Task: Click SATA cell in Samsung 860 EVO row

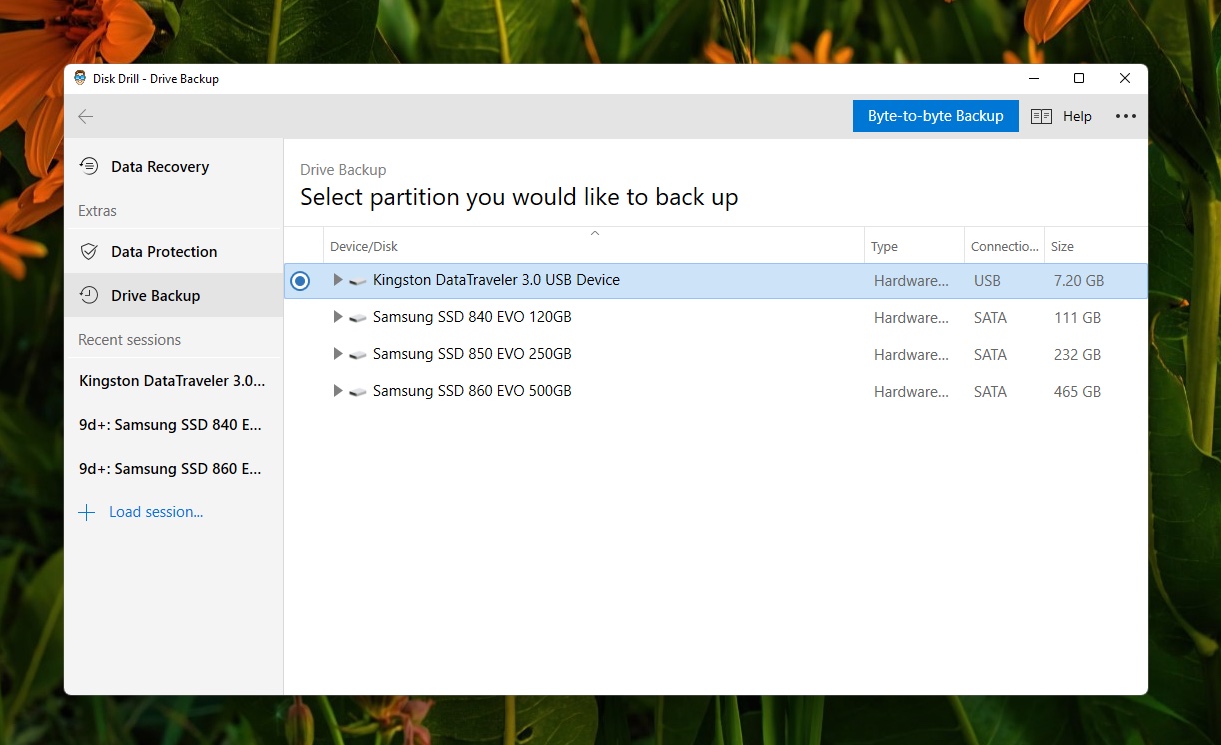Action: point(990,392)
